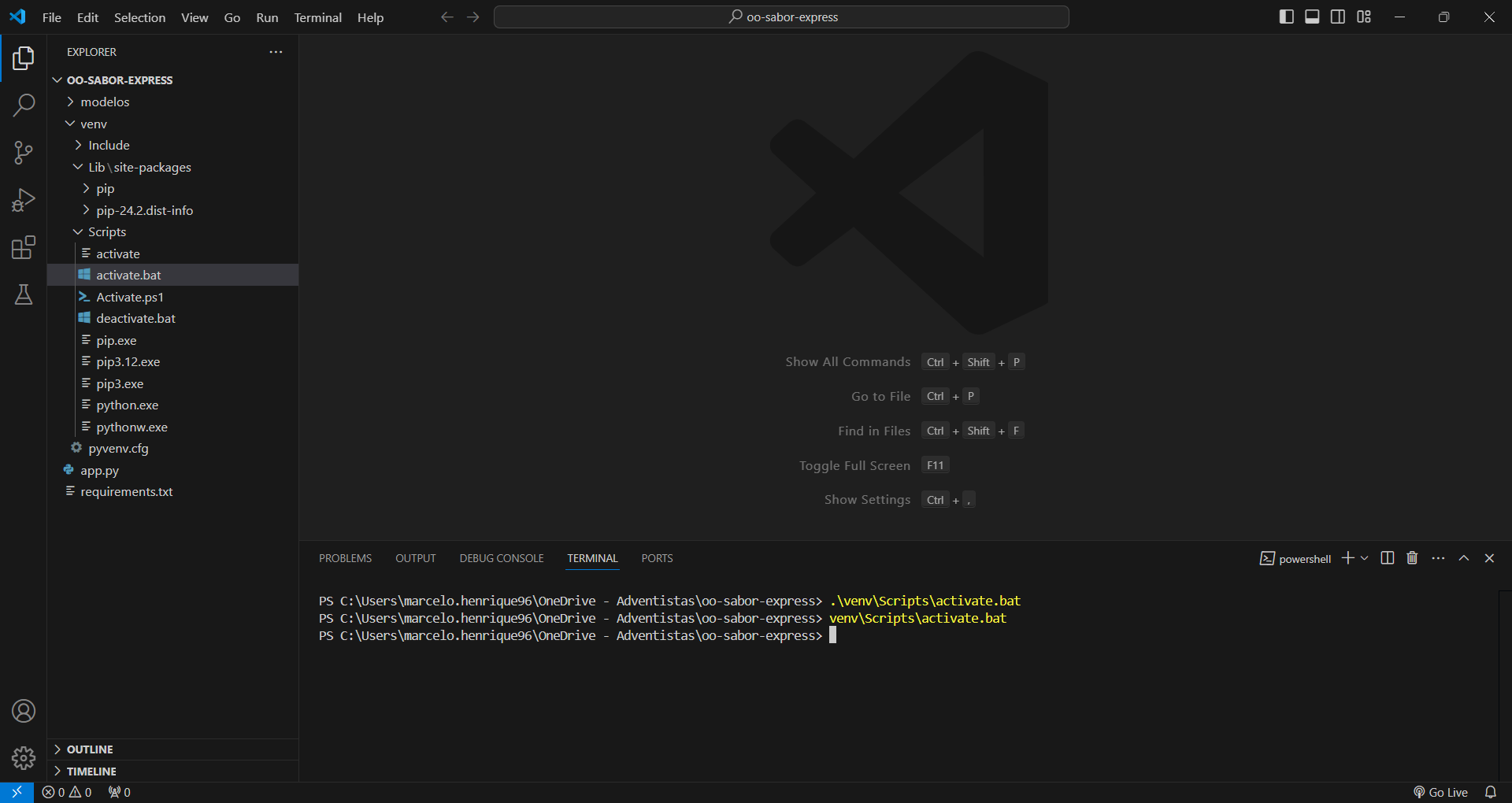
Task: Click the ports forwarded status indicator
Action: [120, 792]
